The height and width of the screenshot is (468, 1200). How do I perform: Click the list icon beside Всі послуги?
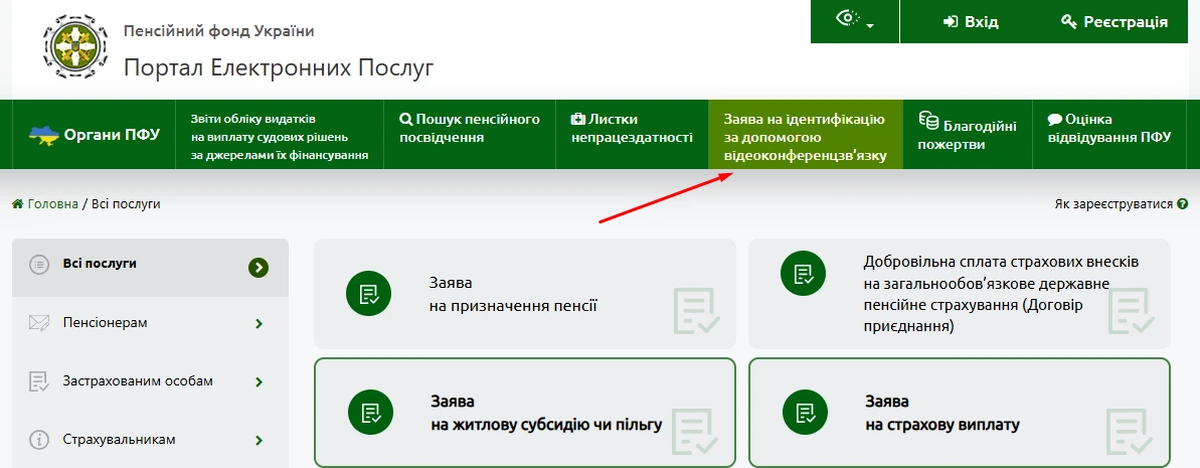[39, 265]
